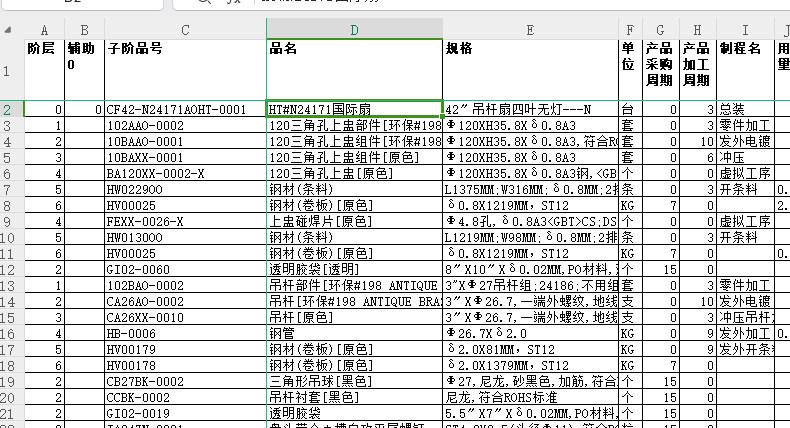Click cell 发外加工 in row 16
Screen dimensions: 790x428
[745, 333]
